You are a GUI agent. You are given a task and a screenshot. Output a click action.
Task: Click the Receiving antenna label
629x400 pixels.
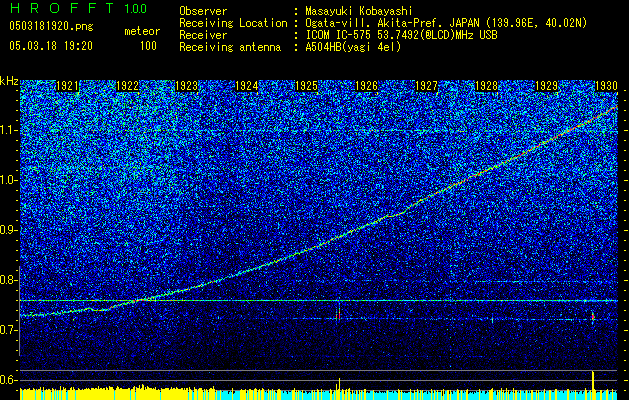click(230, 47)
